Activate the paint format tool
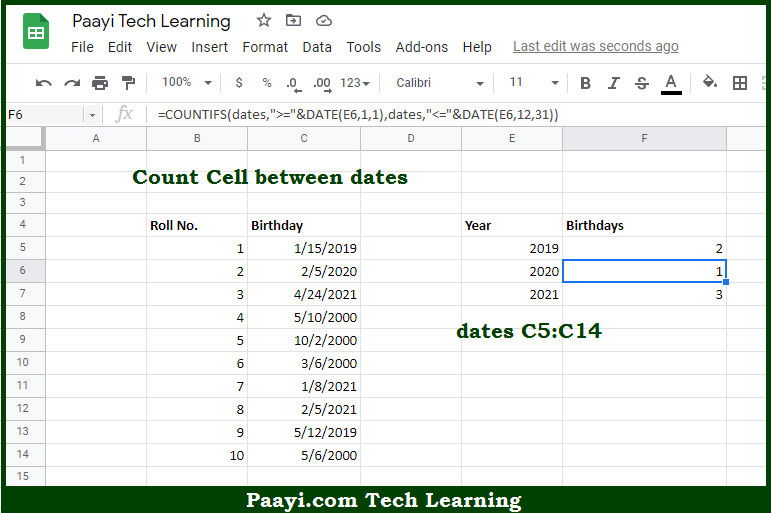Image resolution: width=771 pixels, height=513 pixels. tap(128, 83)
